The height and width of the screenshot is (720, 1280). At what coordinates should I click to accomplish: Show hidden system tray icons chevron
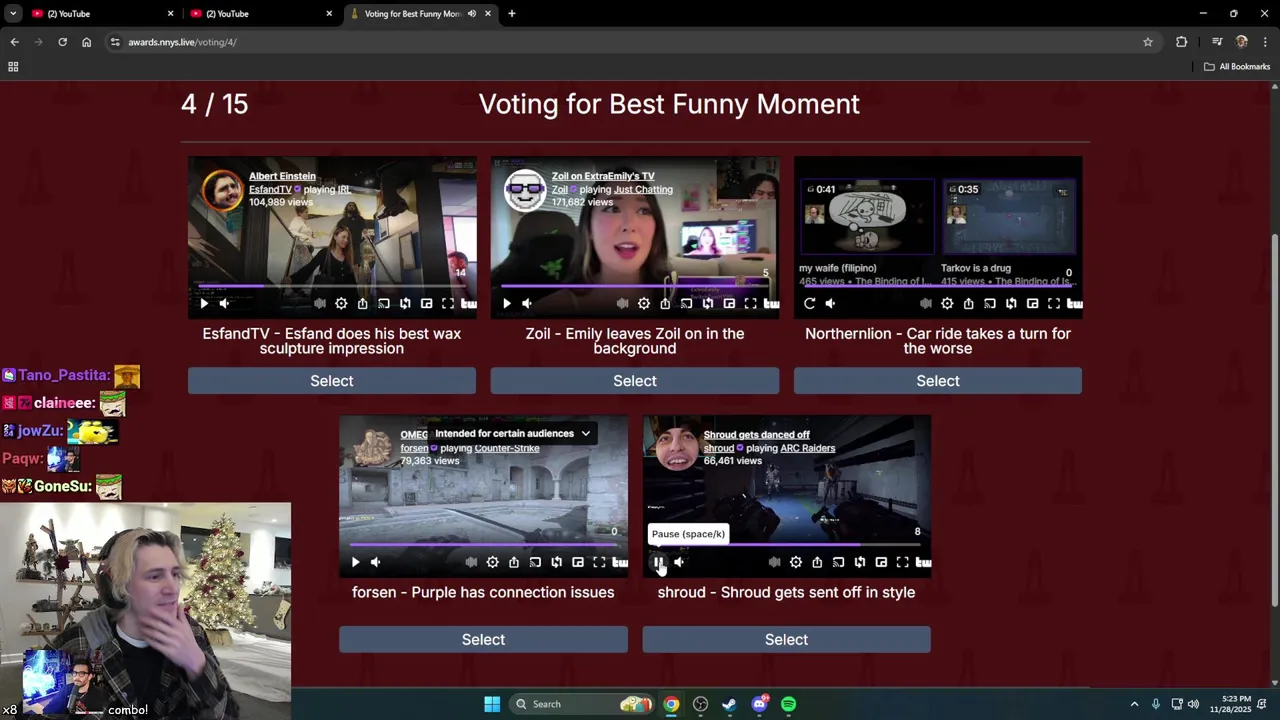pos(1134,704)
